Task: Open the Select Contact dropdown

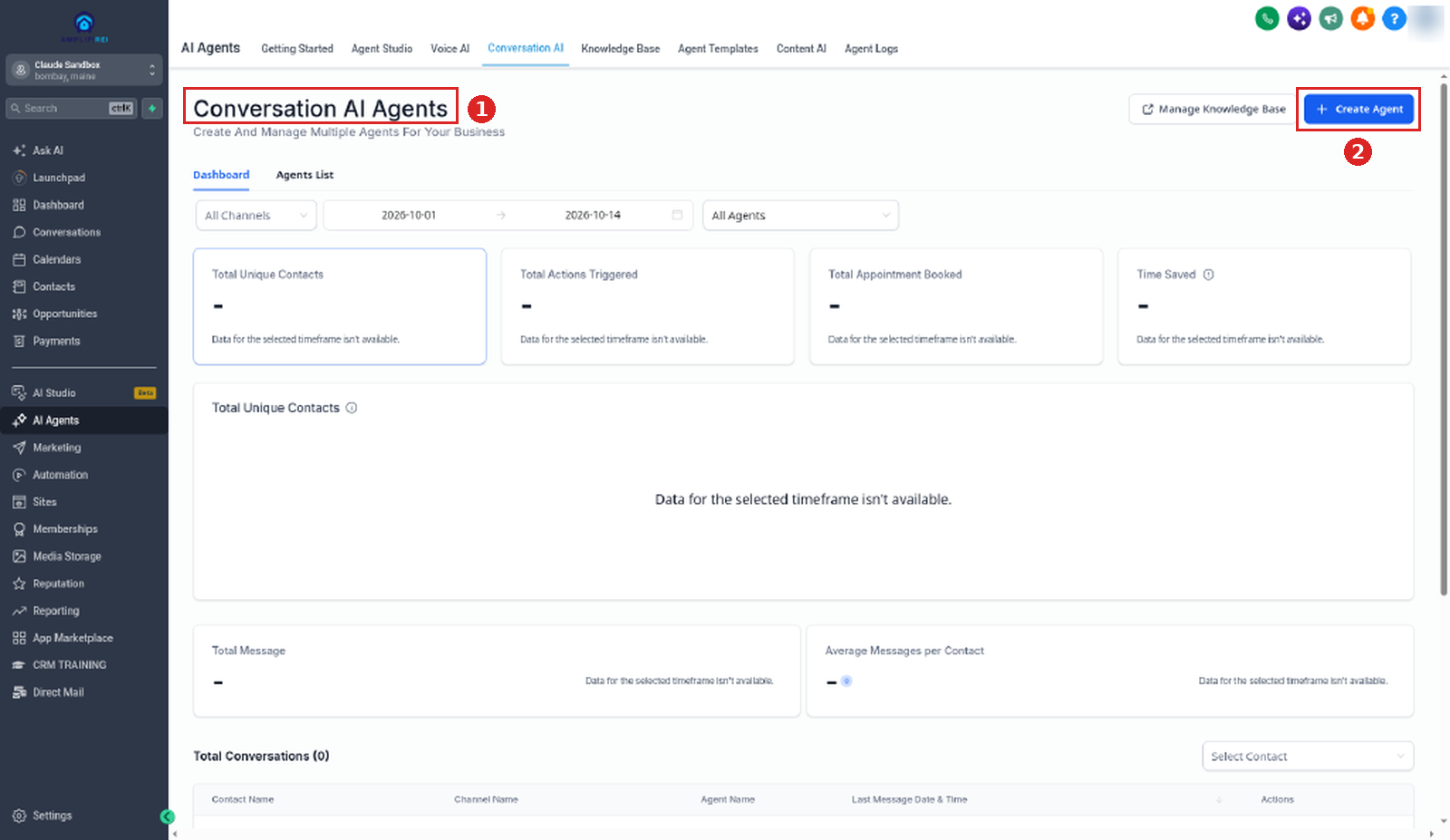Action: 1308,757
